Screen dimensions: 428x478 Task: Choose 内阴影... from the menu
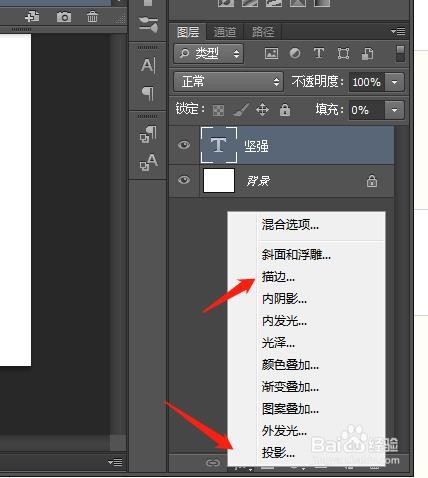[x=284, y=299]
